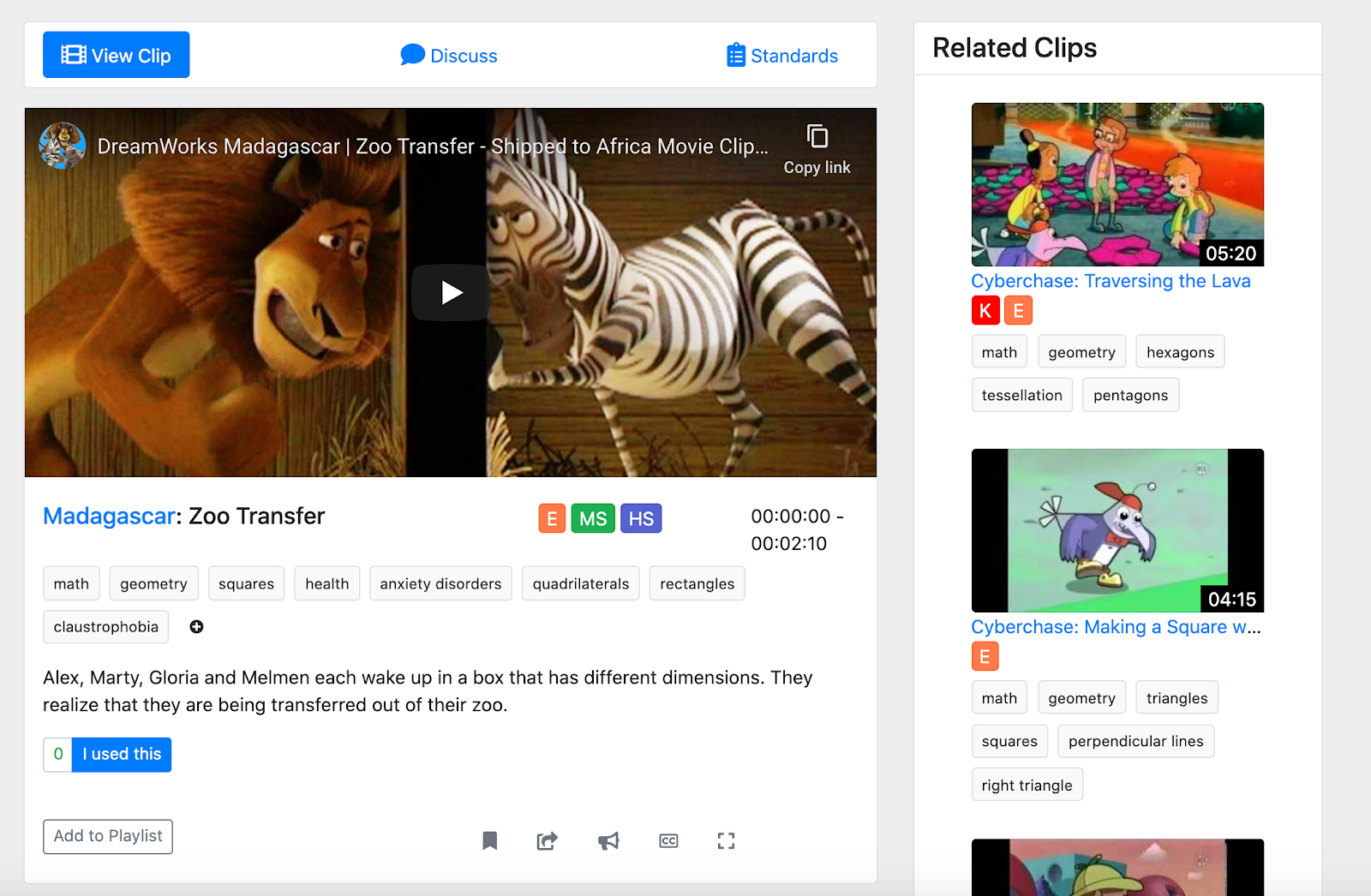Image resolution: width=1371 pixels, height=896 pixels.
Task: Click the I used this button
Action: tap(122, 755)
